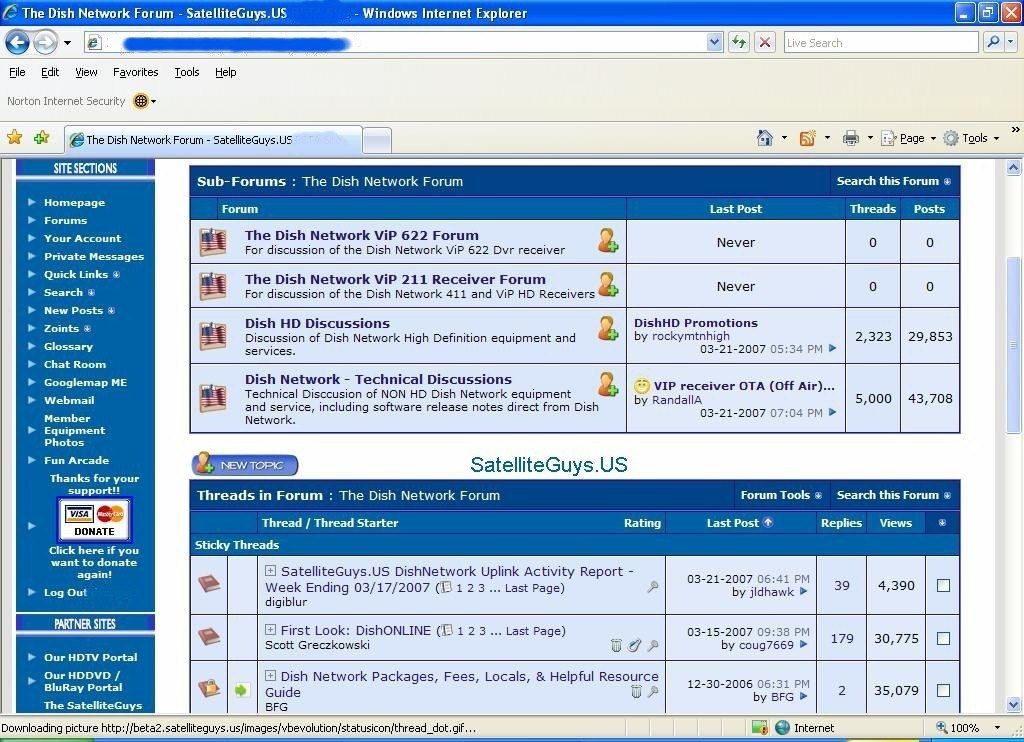Open the View menu
This screenshot has height=742, width=1024.
pos(86,72)
